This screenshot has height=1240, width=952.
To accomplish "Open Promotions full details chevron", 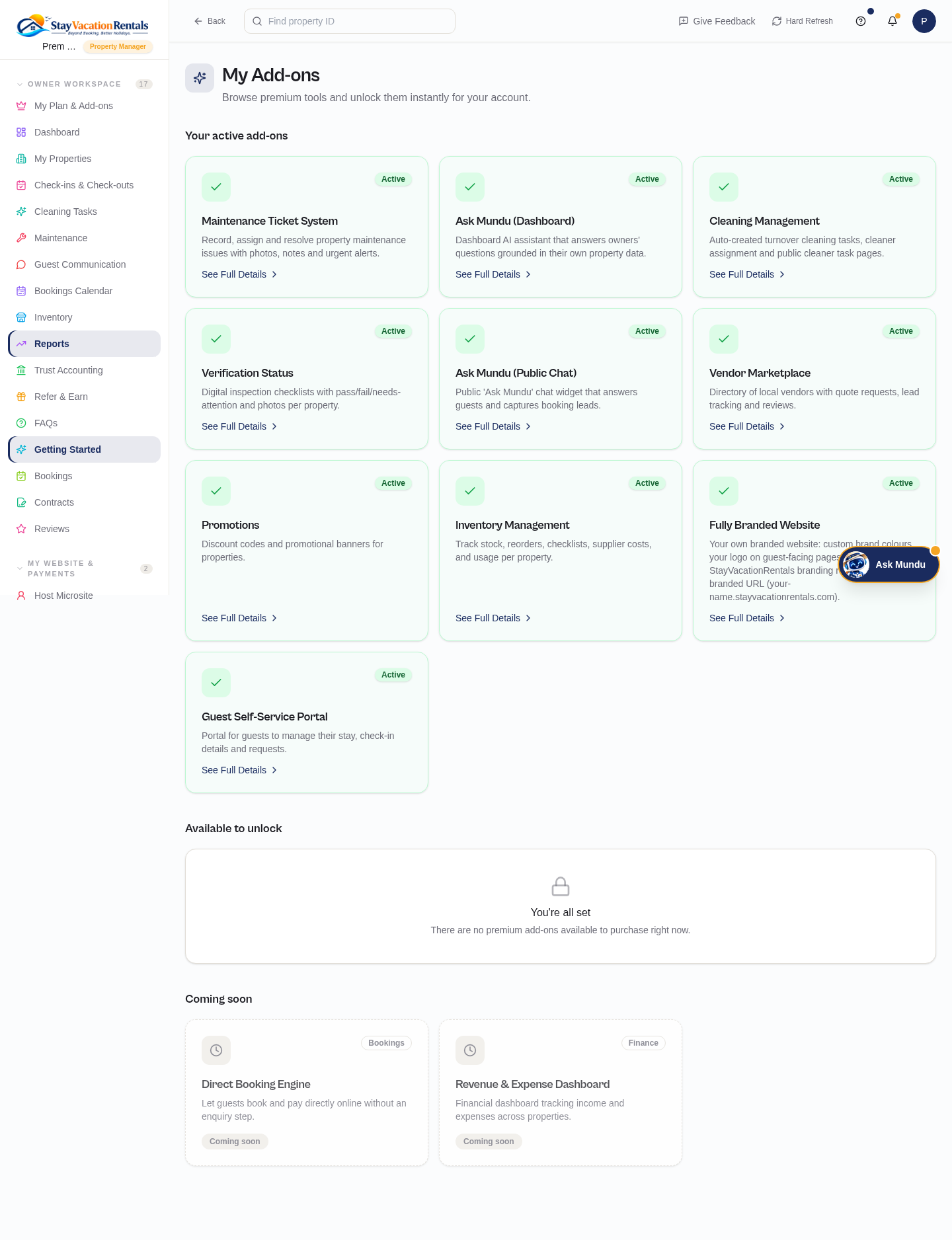I will point(274,618).
